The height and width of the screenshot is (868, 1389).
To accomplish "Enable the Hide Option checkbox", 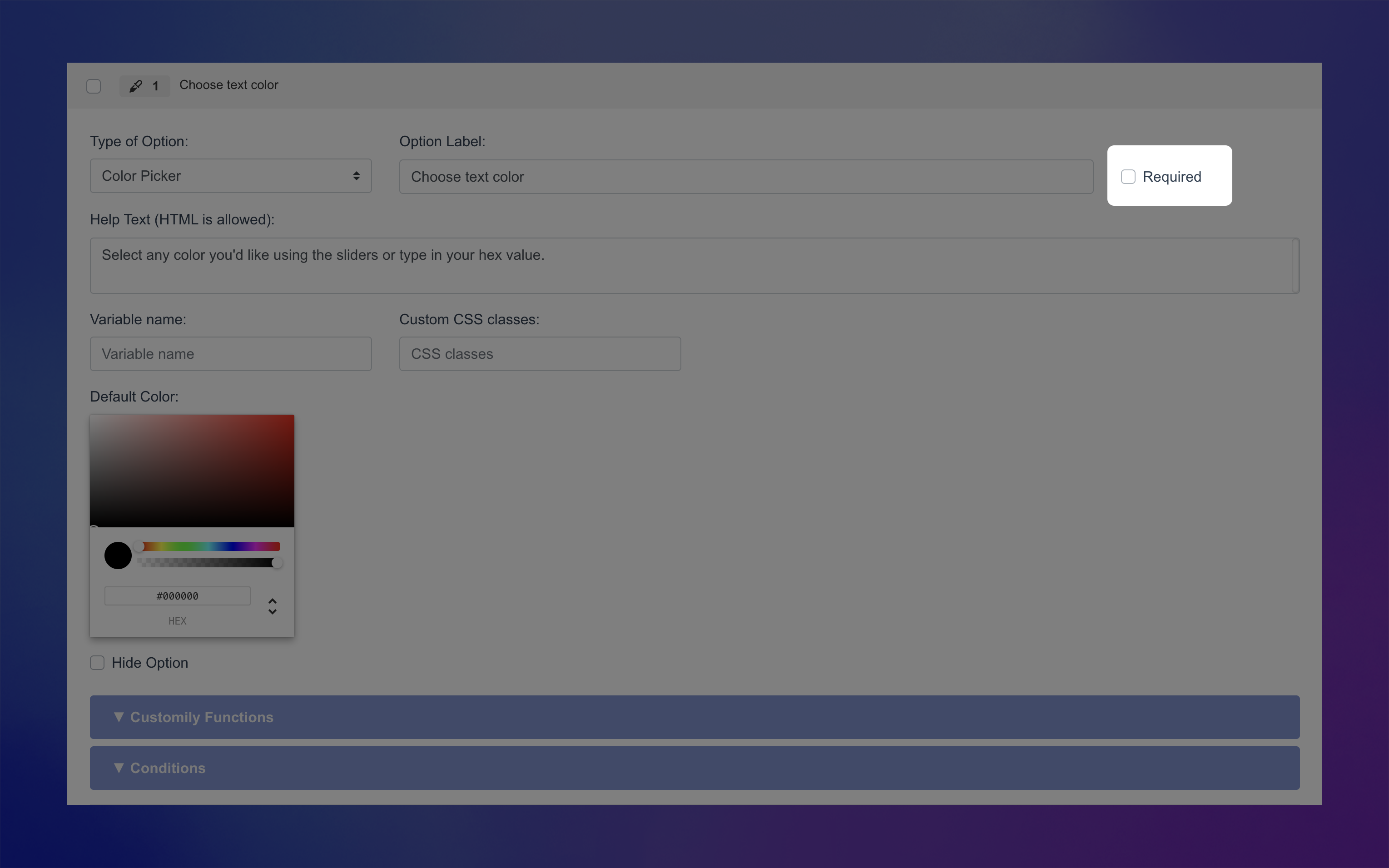I will [97, 663].
